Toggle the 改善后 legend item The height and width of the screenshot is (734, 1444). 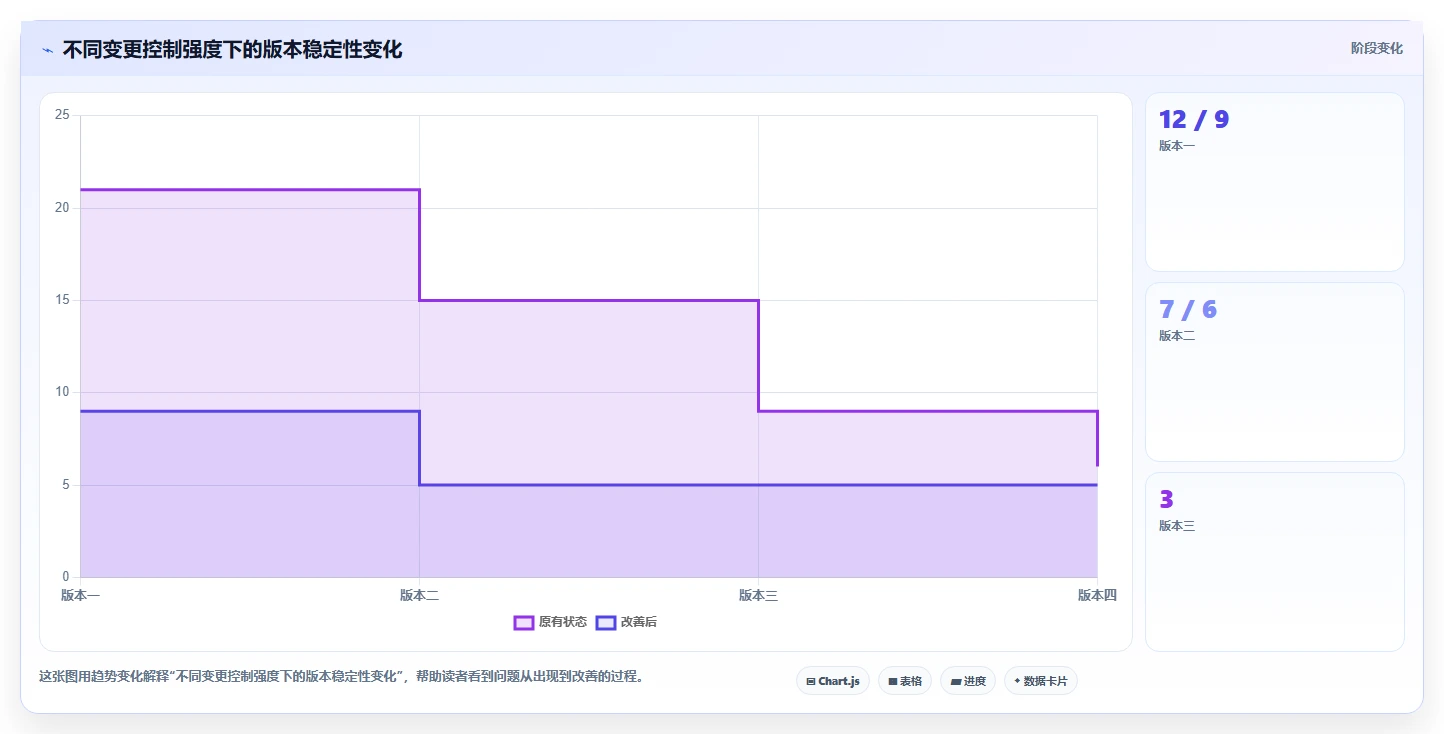626,622
